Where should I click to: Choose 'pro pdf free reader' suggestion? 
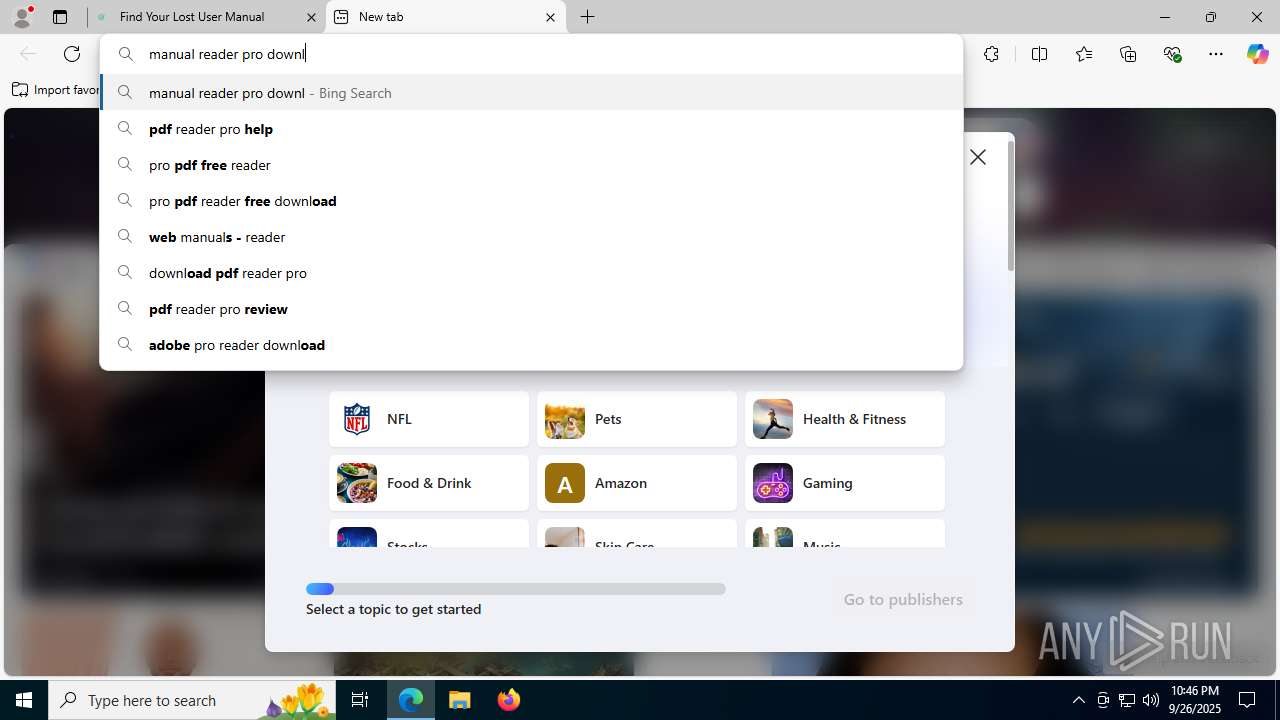coord(531,165)
